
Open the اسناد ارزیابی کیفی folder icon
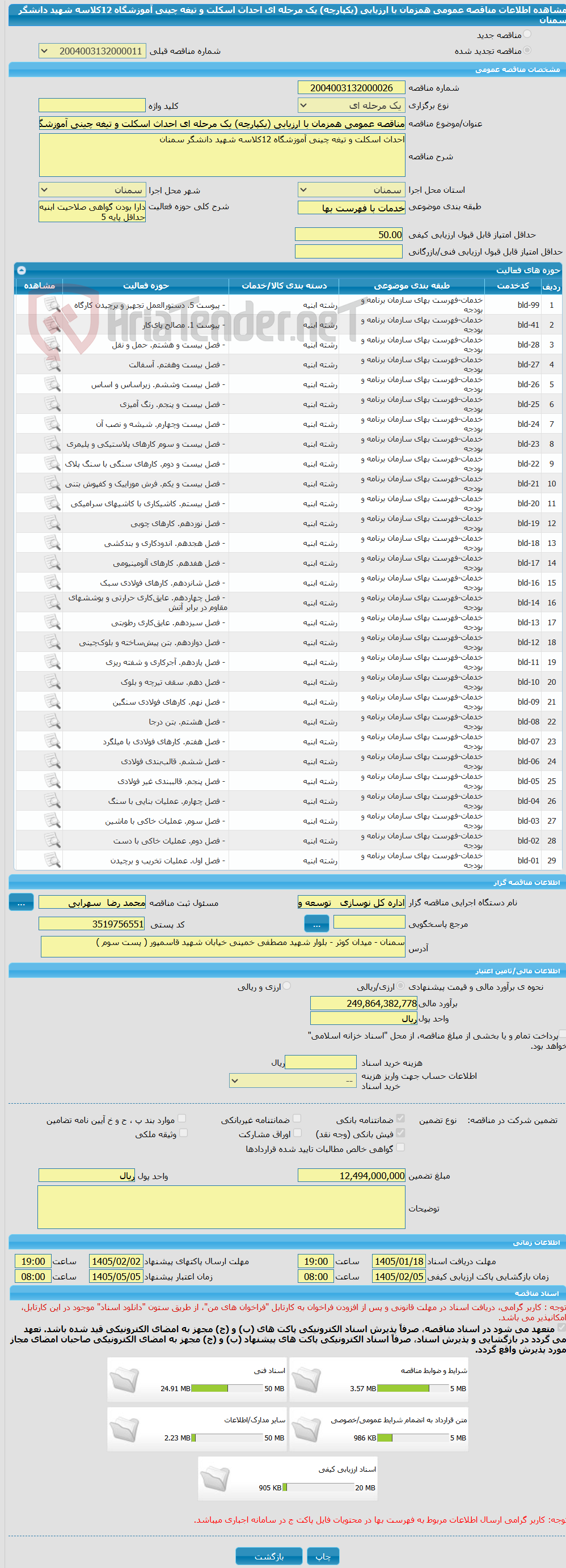[x=215, y=1479]
